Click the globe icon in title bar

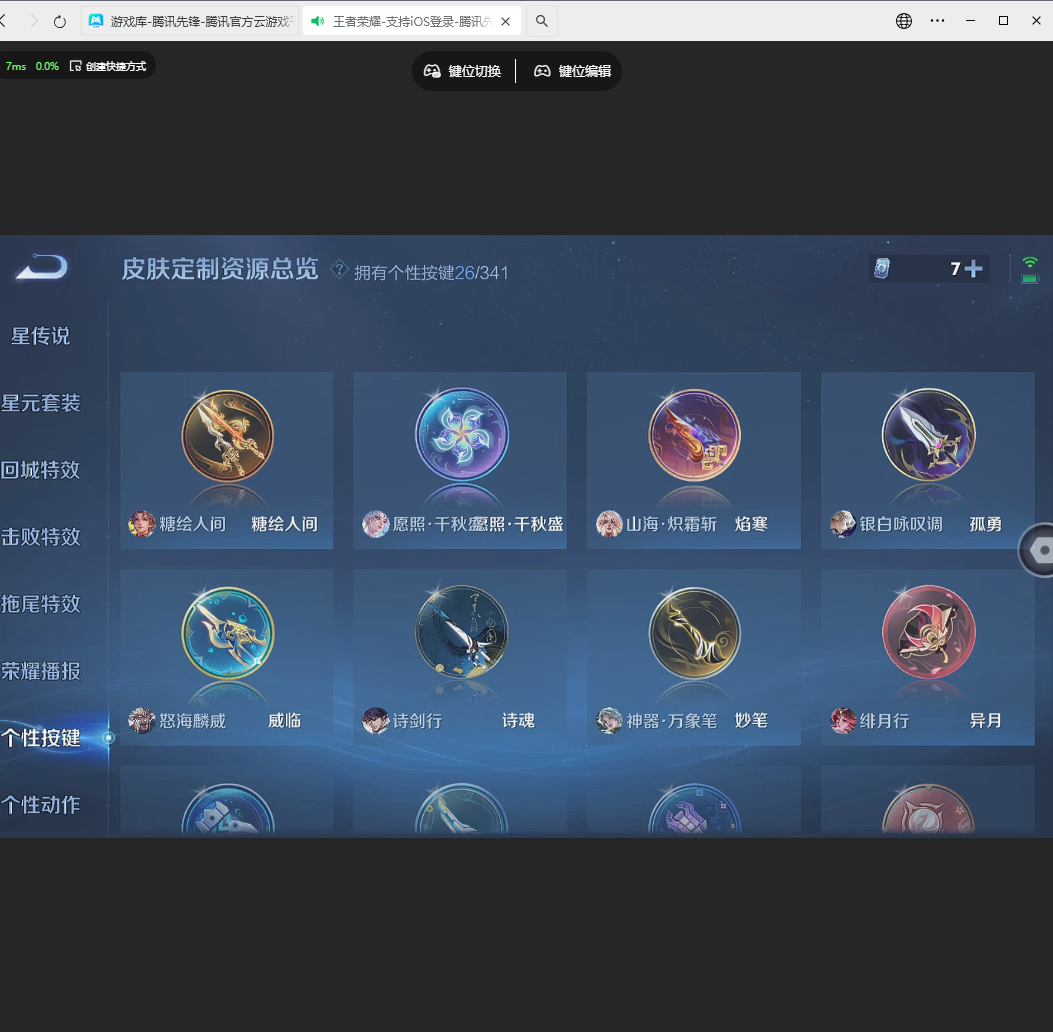click(x=904, y=21)
